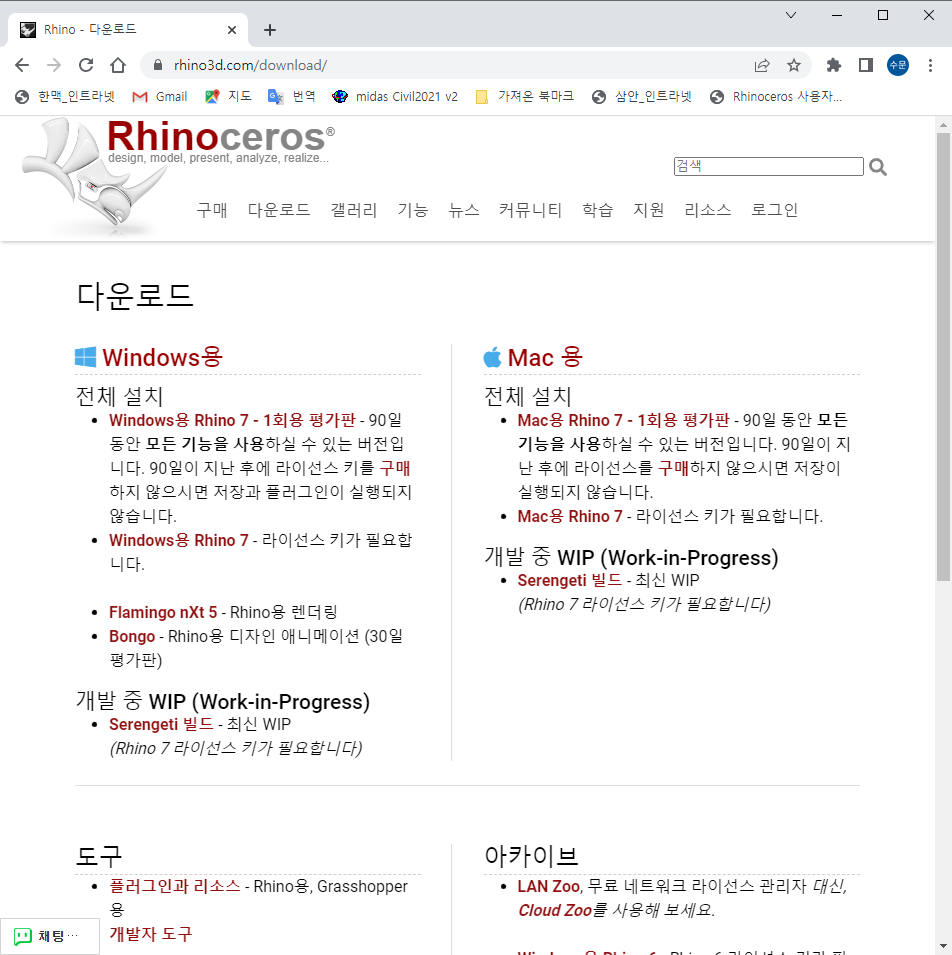This screenshot has height=955, width=952.
Task: Click 구매 link in Mac section
Action: tap(674, 468)
